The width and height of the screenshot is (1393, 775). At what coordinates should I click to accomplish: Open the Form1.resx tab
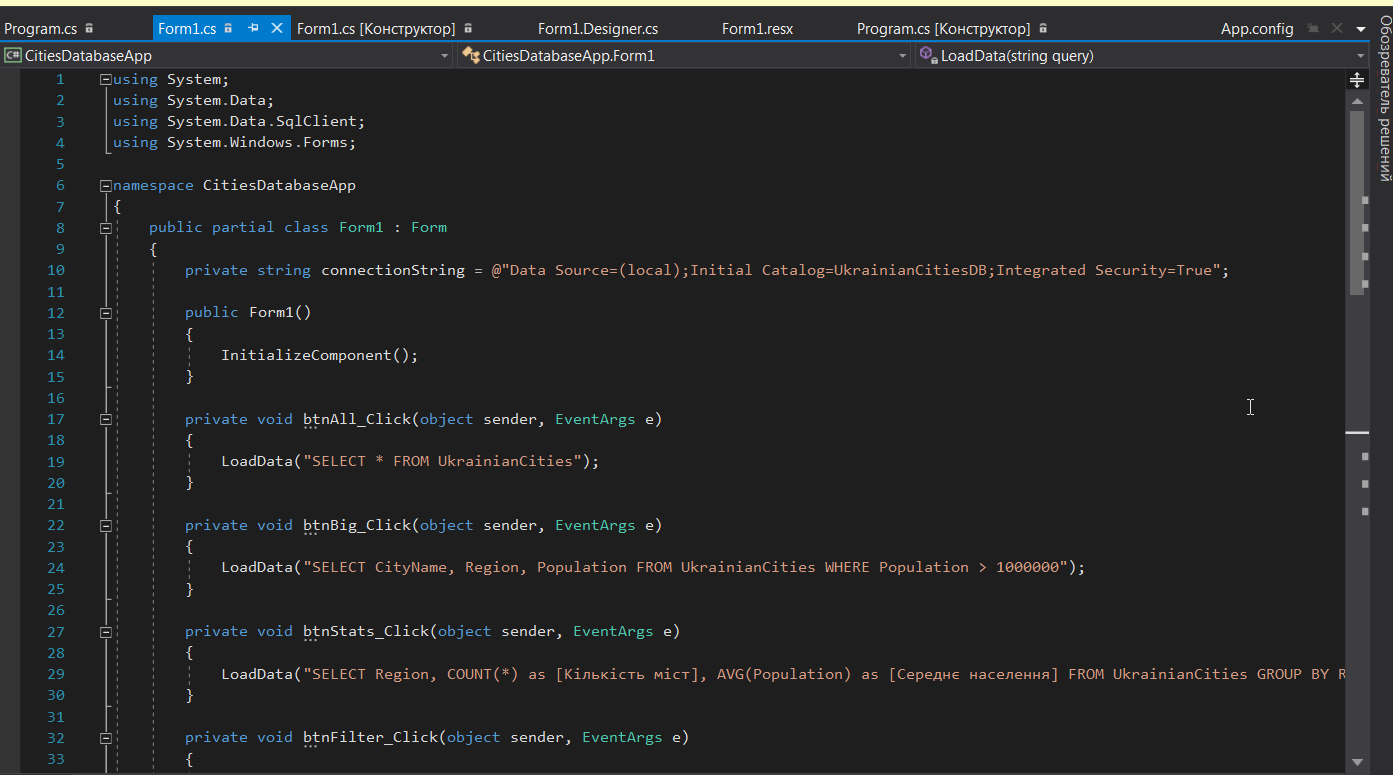(x=757, y=29)
